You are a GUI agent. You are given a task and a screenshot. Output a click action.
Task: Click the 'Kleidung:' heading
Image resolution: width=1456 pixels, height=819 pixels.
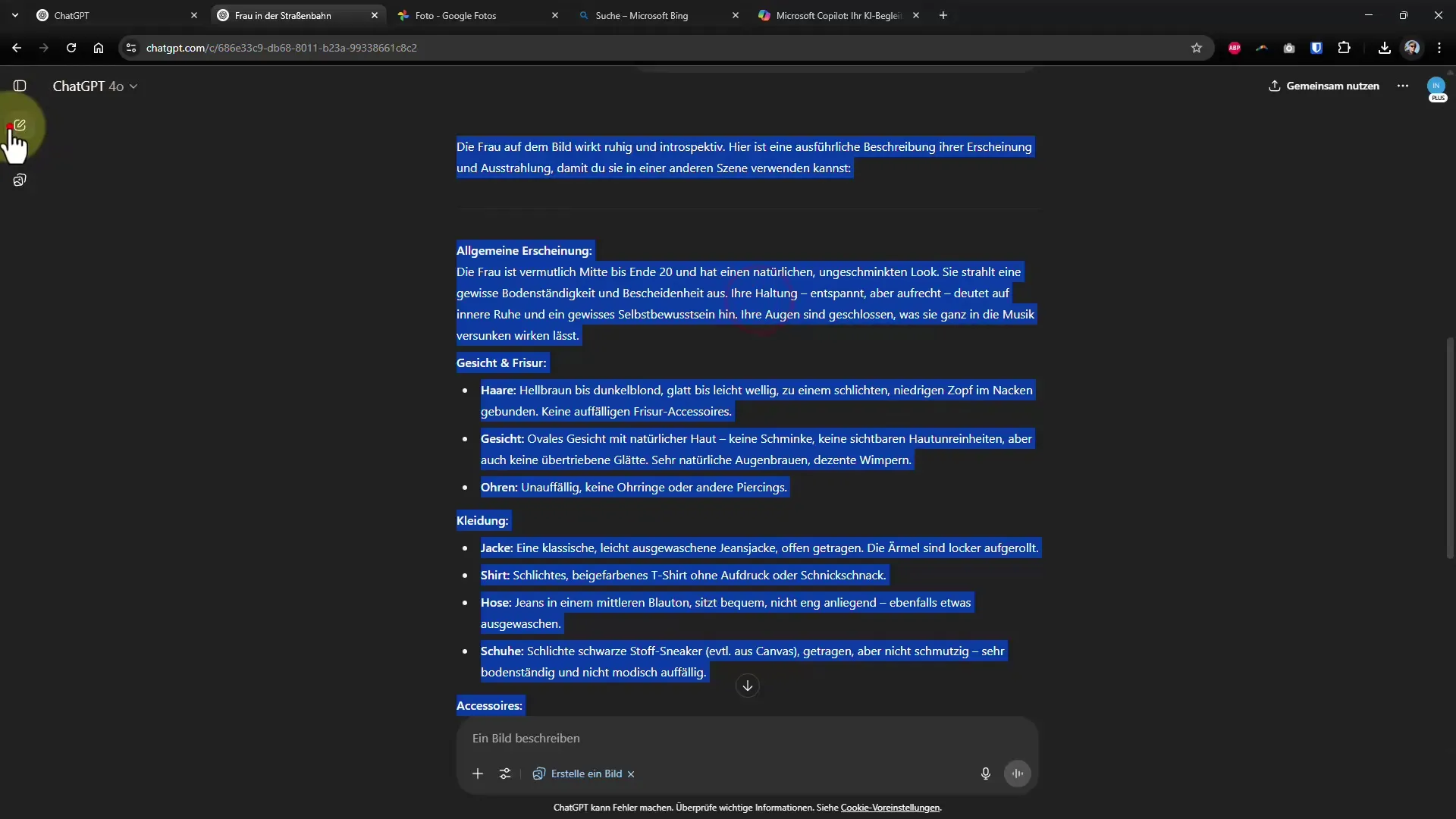(x=482, y=520)
